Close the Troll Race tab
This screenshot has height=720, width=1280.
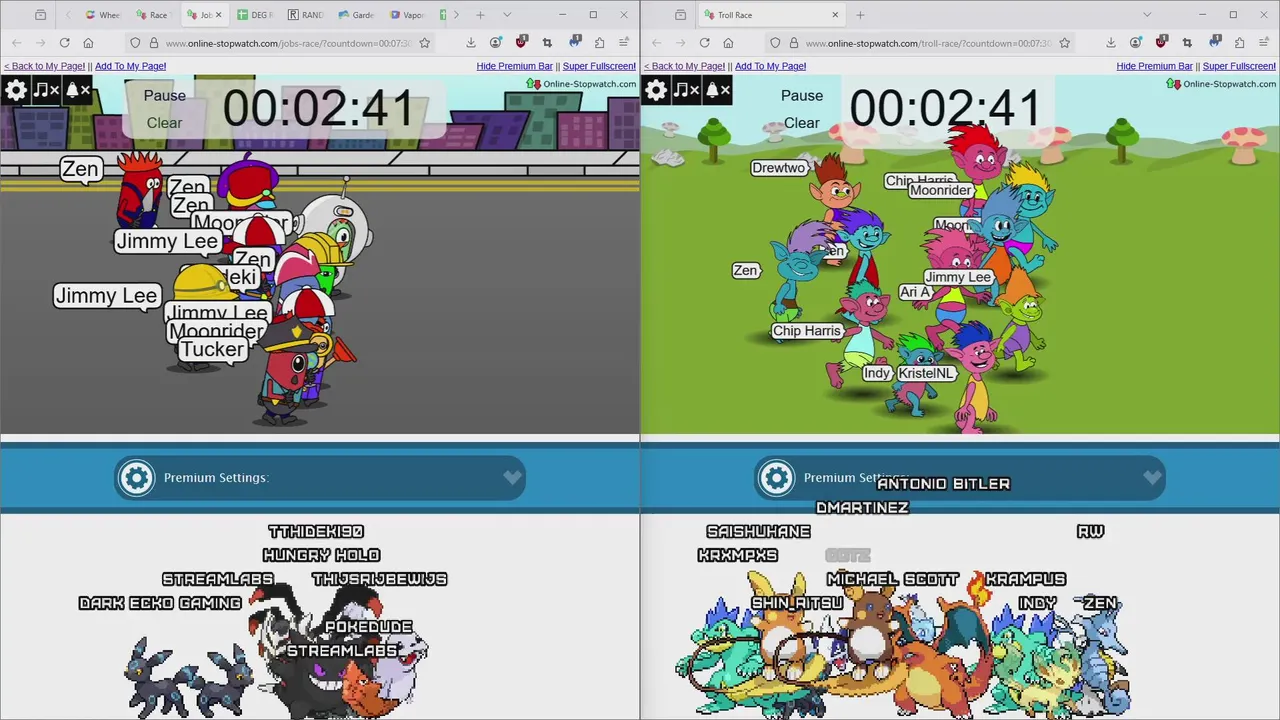835,15
